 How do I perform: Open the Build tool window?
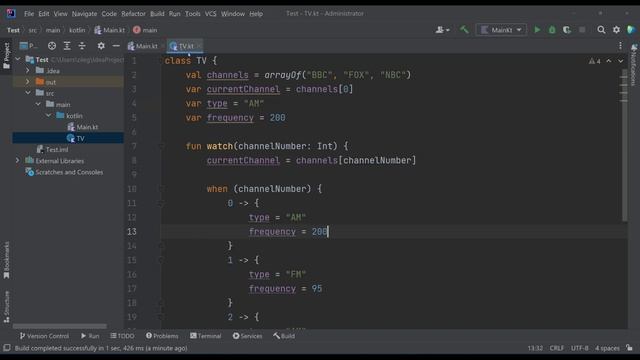click(x=284, y=336)
